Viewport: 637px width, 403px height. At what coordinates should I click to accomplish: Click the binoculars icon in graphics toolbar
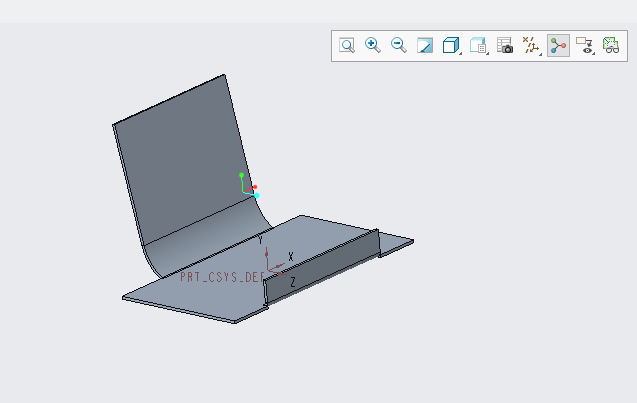point(610,46)
